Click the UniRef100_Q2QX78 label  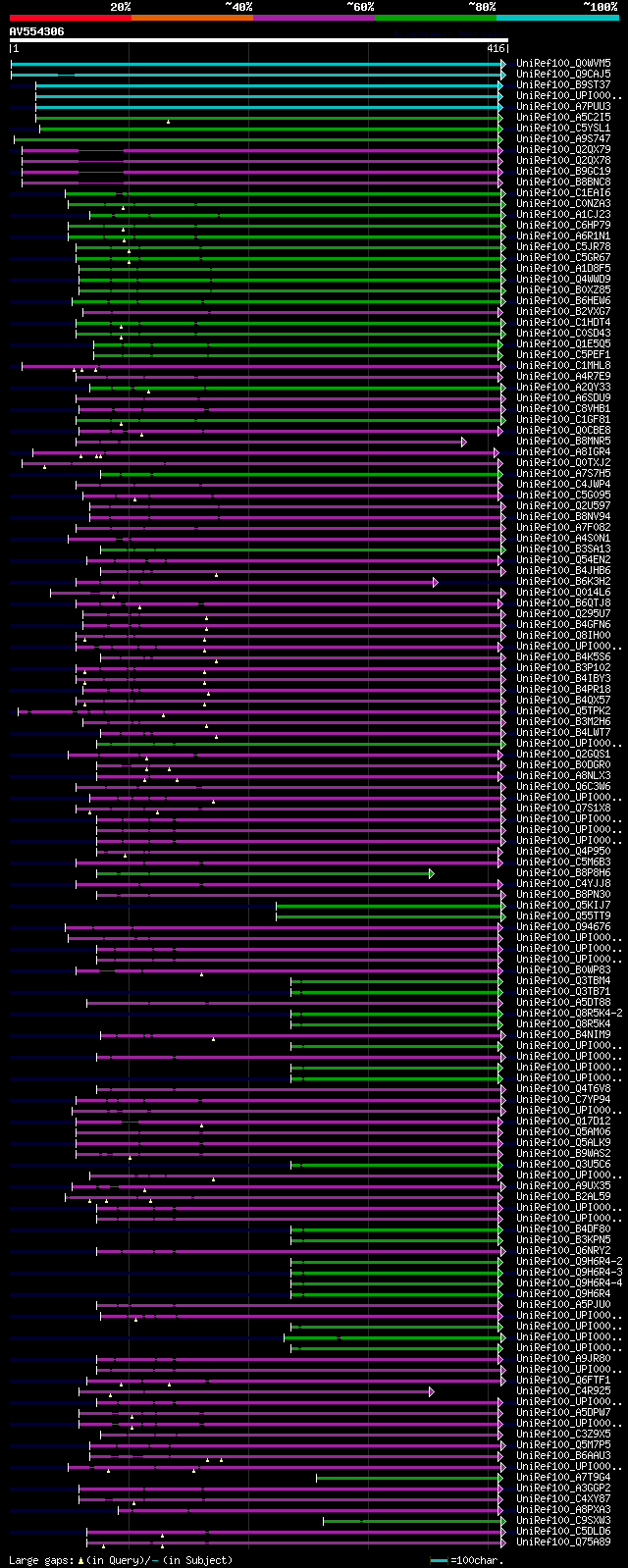(563, 160)
